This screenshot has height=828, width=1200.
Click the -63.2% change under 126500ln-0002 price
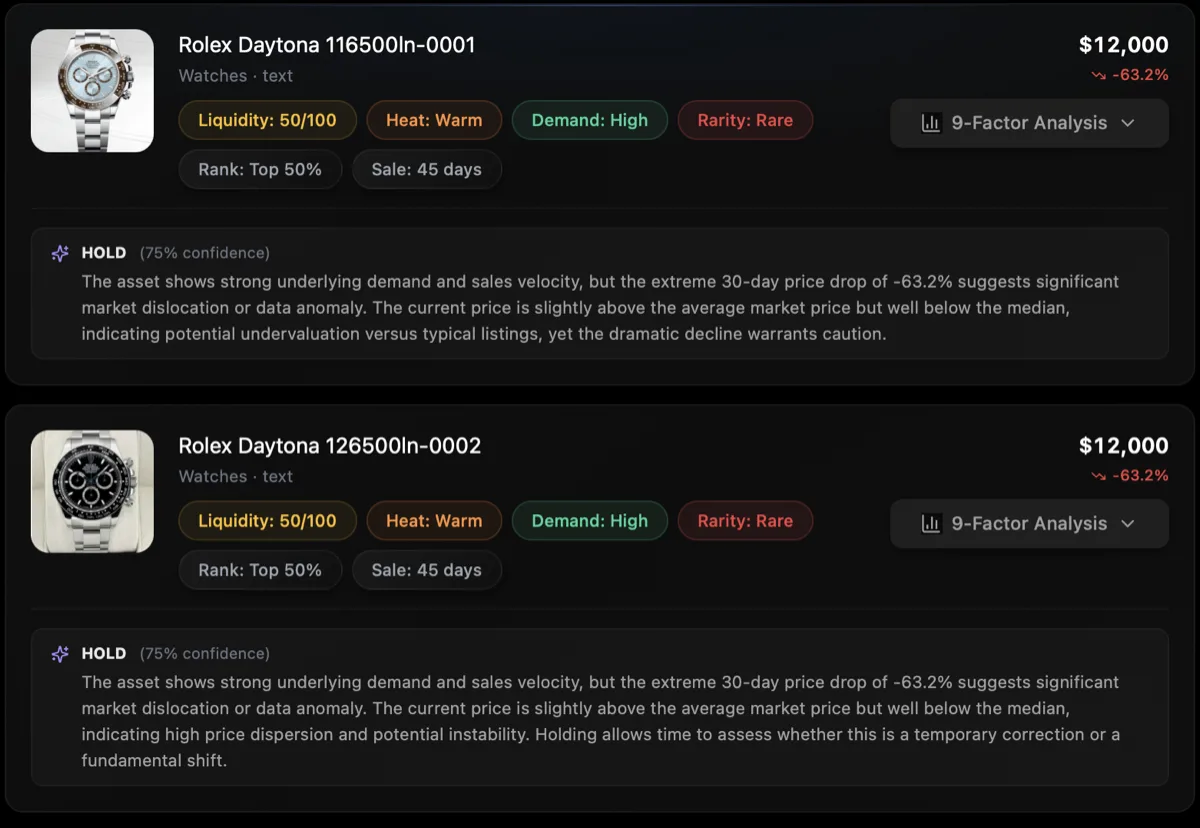click(x=1140, y=476)
